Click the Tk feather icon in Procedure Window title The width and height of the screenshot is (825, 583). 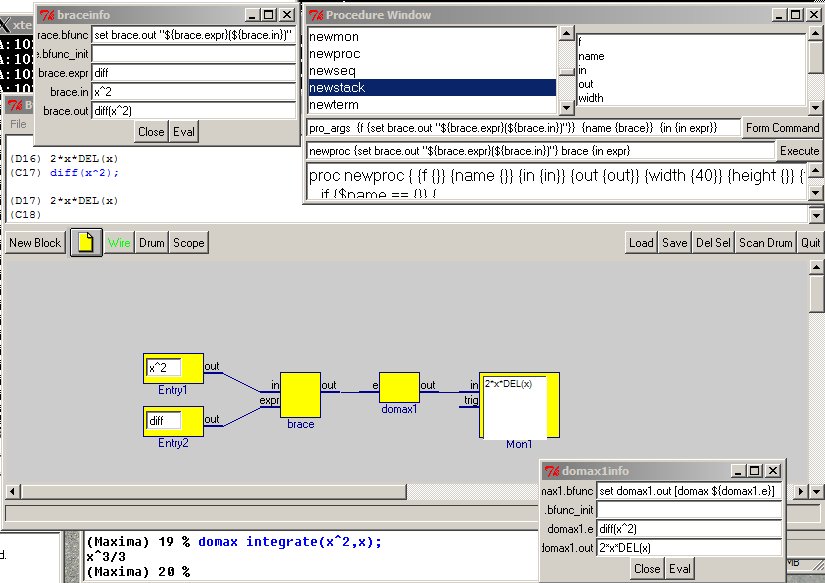[316, 15]
